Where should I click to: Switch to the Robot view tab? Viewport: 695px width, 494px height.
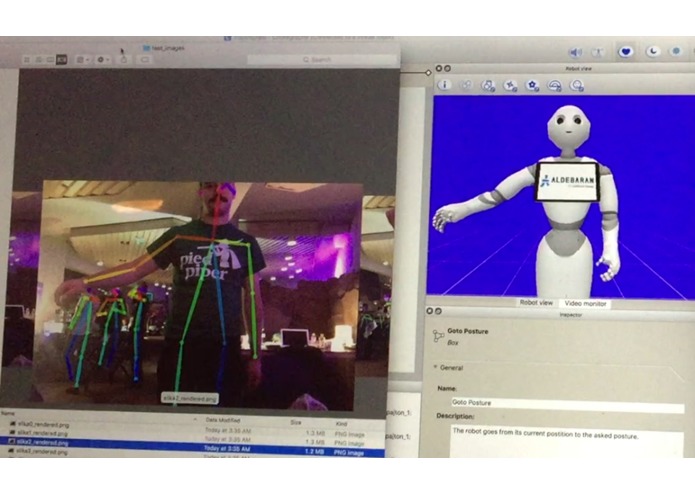point(536,303)
